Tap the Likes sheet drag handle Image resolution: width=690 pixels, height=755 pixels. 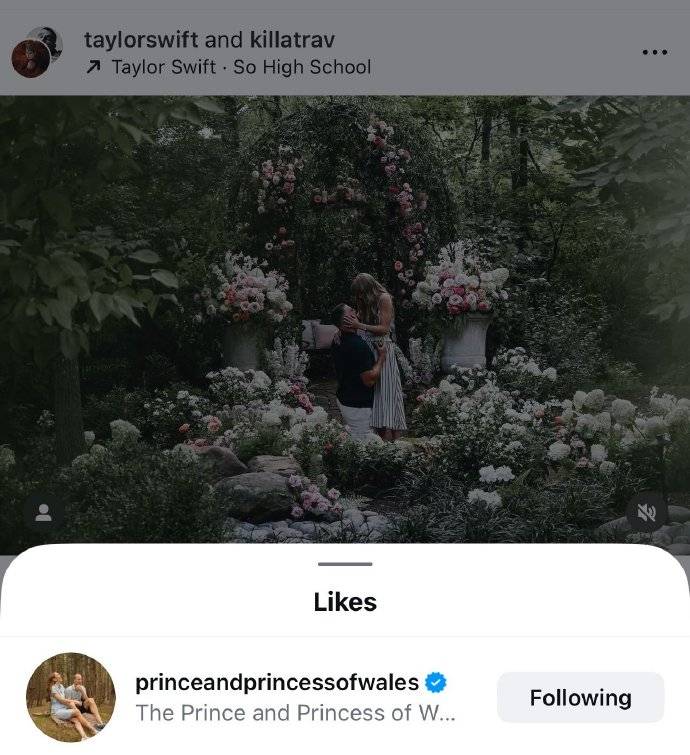pyautogui.click(x=345, y=565)
